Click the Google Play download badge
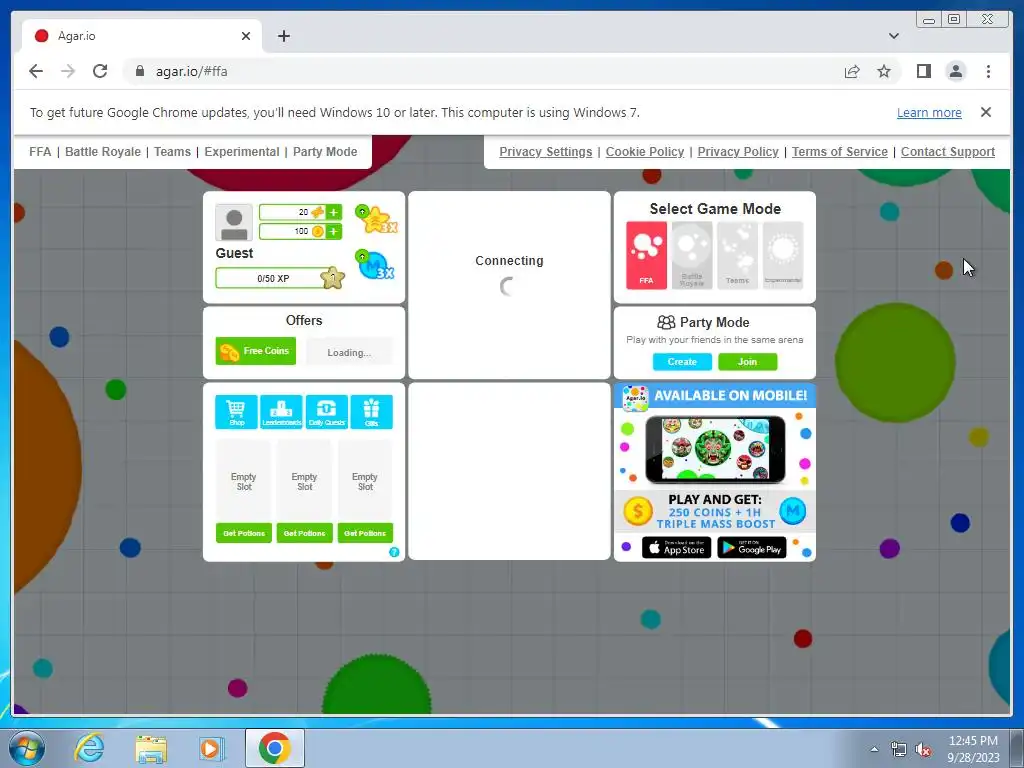 (x=752, y=547)
